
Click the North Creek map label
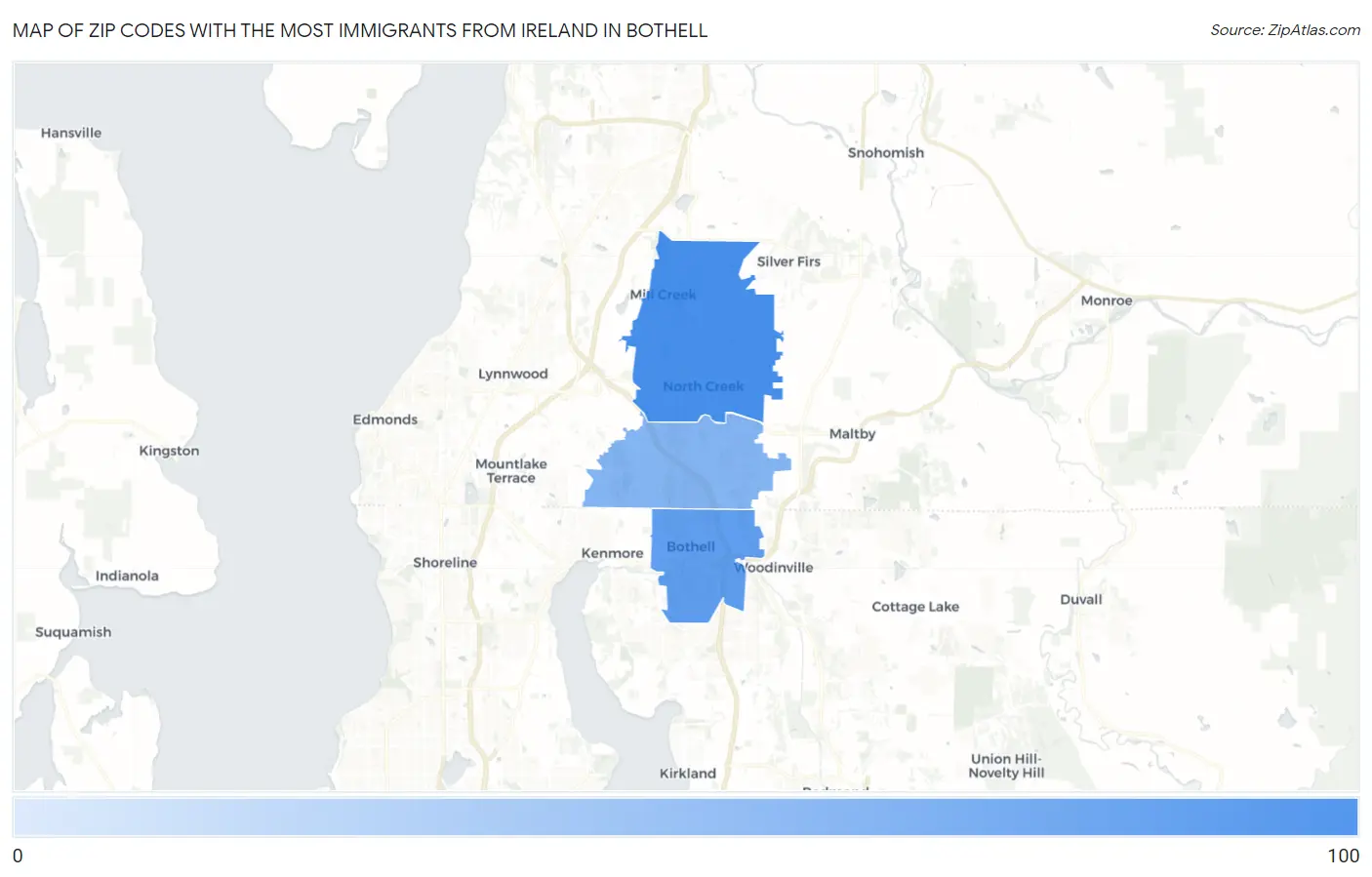tap(704, 386)
